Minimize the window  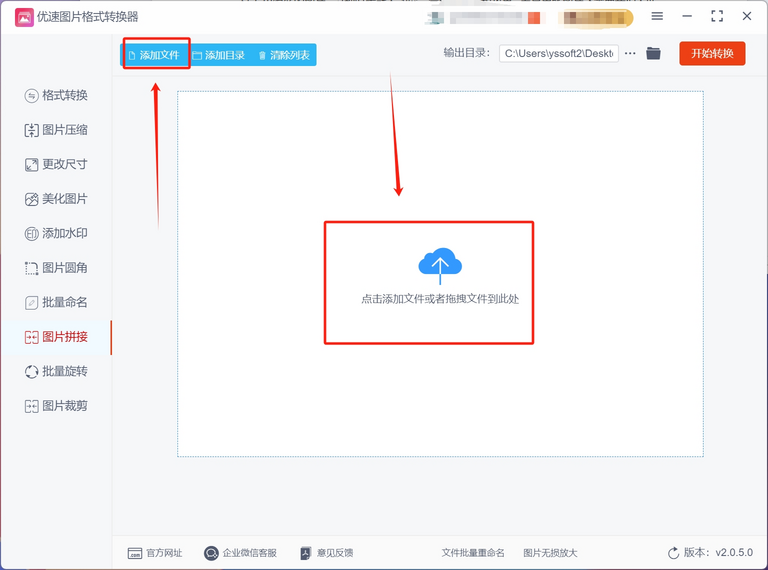point(687,16)
